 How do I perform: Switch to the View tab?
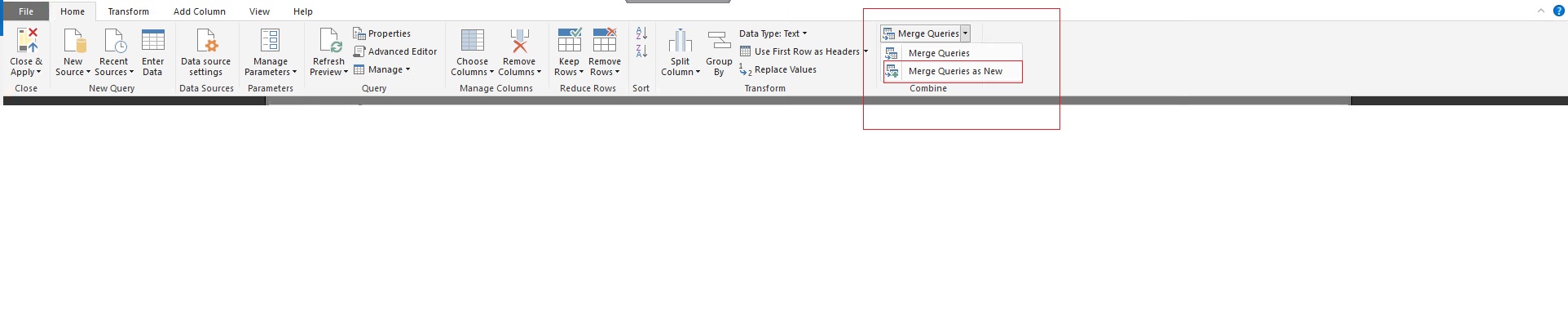click(259, 11)
